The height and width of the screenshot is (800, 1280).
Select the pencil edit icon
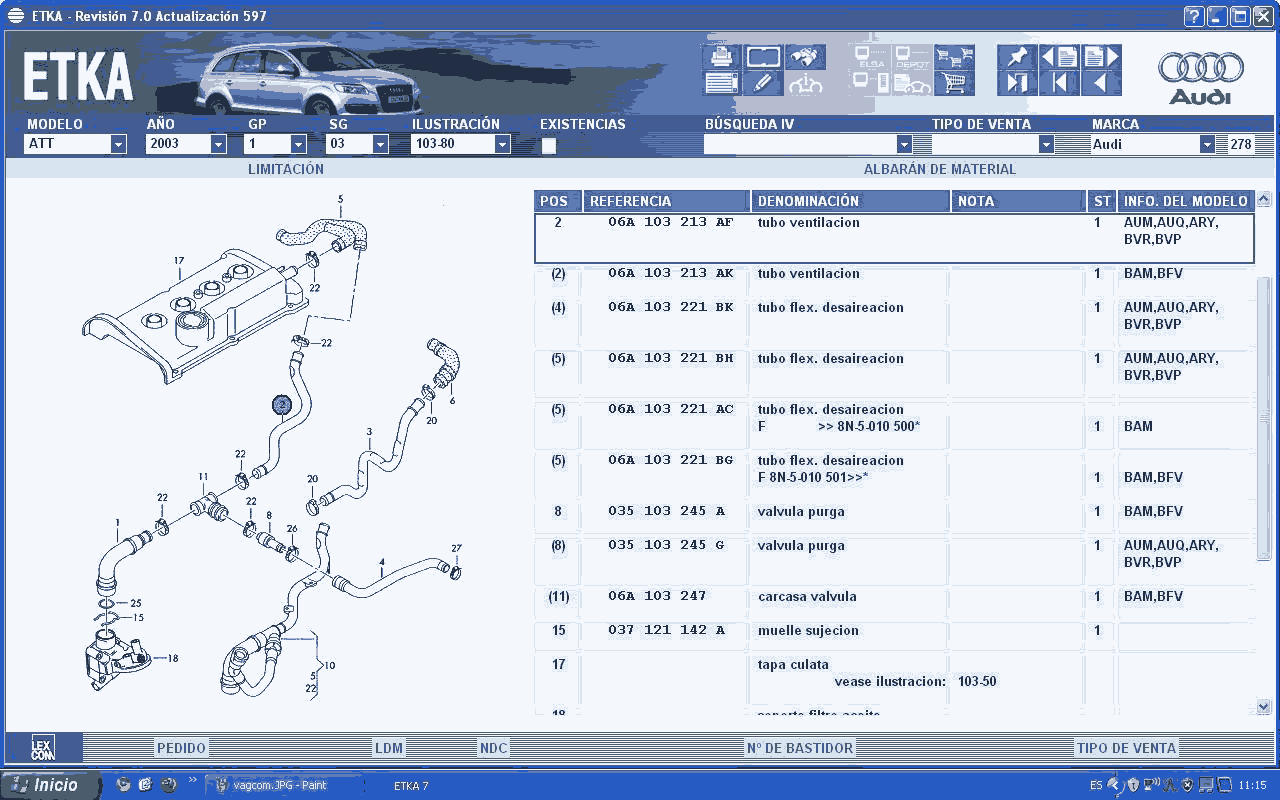[x=763, y=83]
